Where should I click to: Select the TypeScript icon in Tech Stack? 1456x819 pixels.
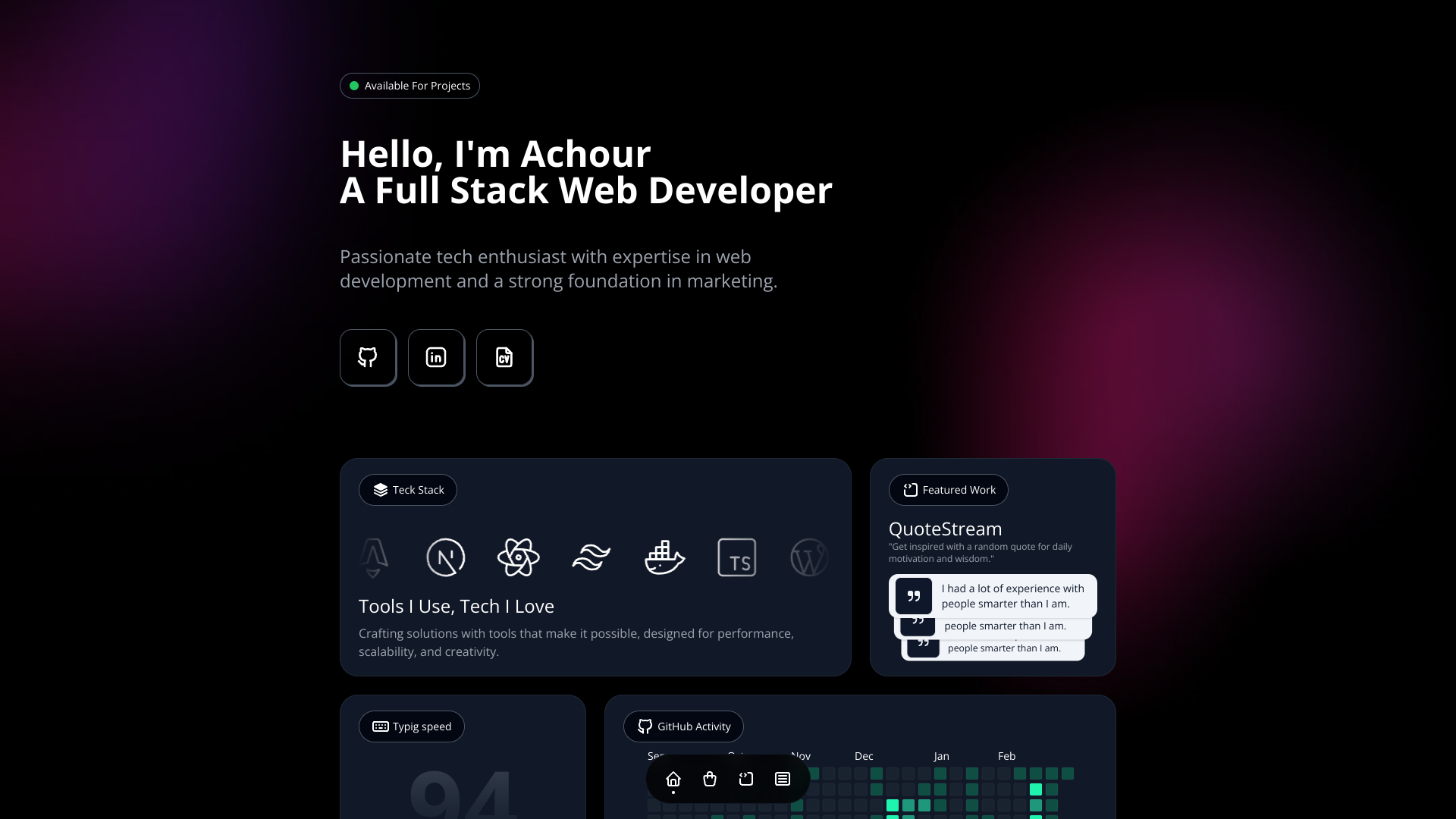(x=738, y=557)
